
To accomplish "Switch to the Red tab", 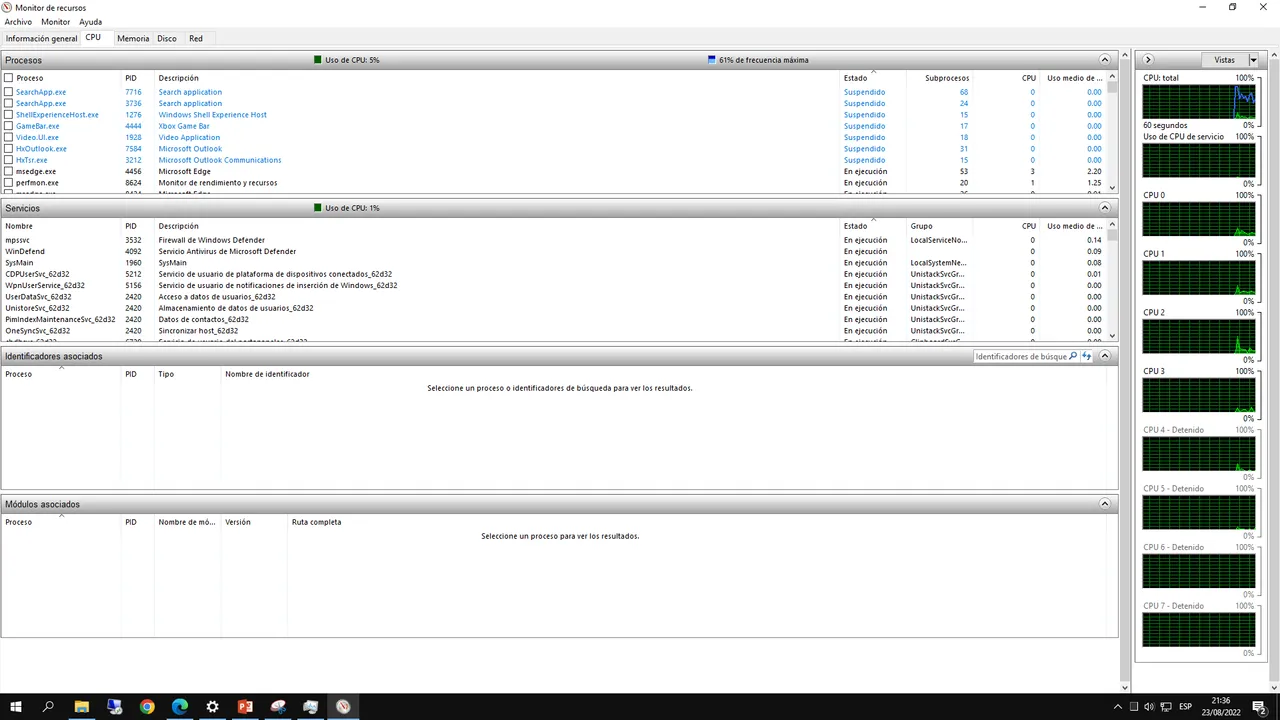I will tap(196, 39).
